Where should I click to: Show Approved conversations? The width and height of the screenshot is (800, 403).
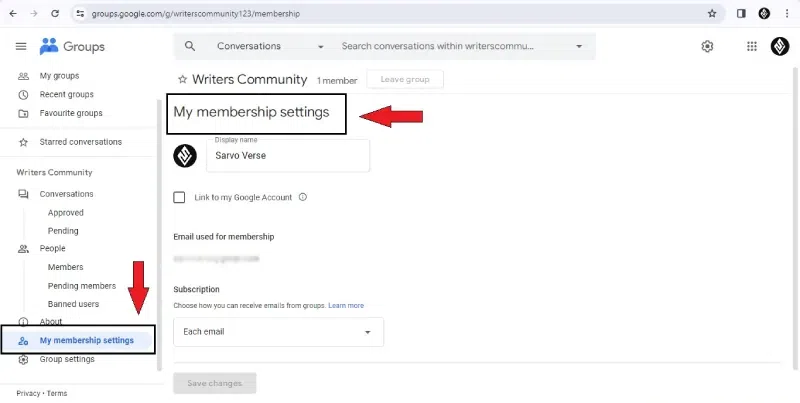click(66, 213)
